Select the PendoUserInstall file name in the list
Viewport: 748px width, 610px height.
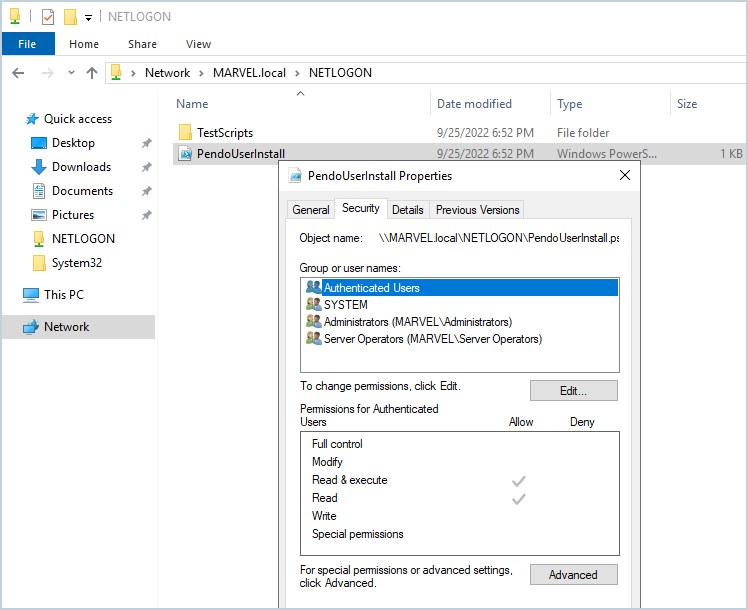tap(241, 154)
